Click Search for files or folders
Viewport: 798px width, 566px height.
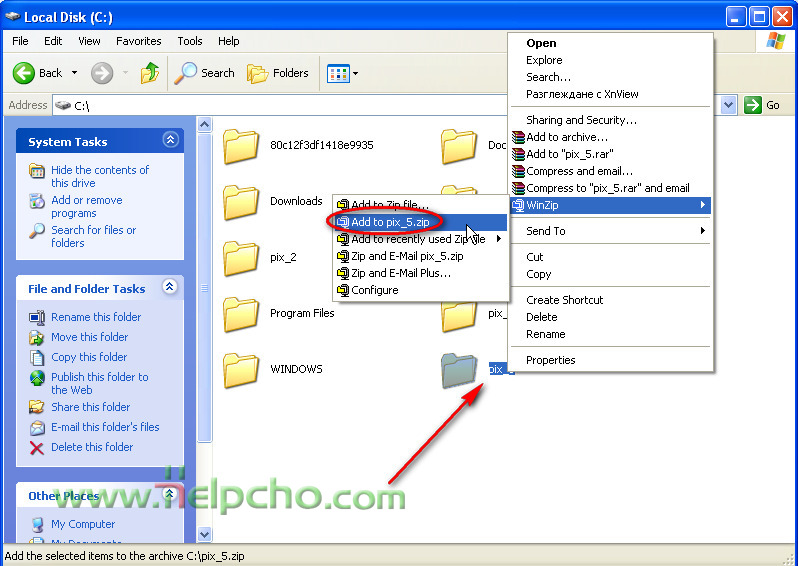pos(94,236)
